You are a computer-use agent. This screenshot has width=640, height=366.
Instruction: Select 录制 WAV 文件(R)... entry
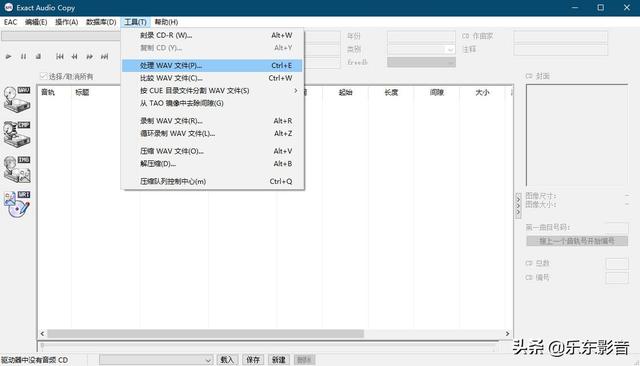click(x=212, y=121)
